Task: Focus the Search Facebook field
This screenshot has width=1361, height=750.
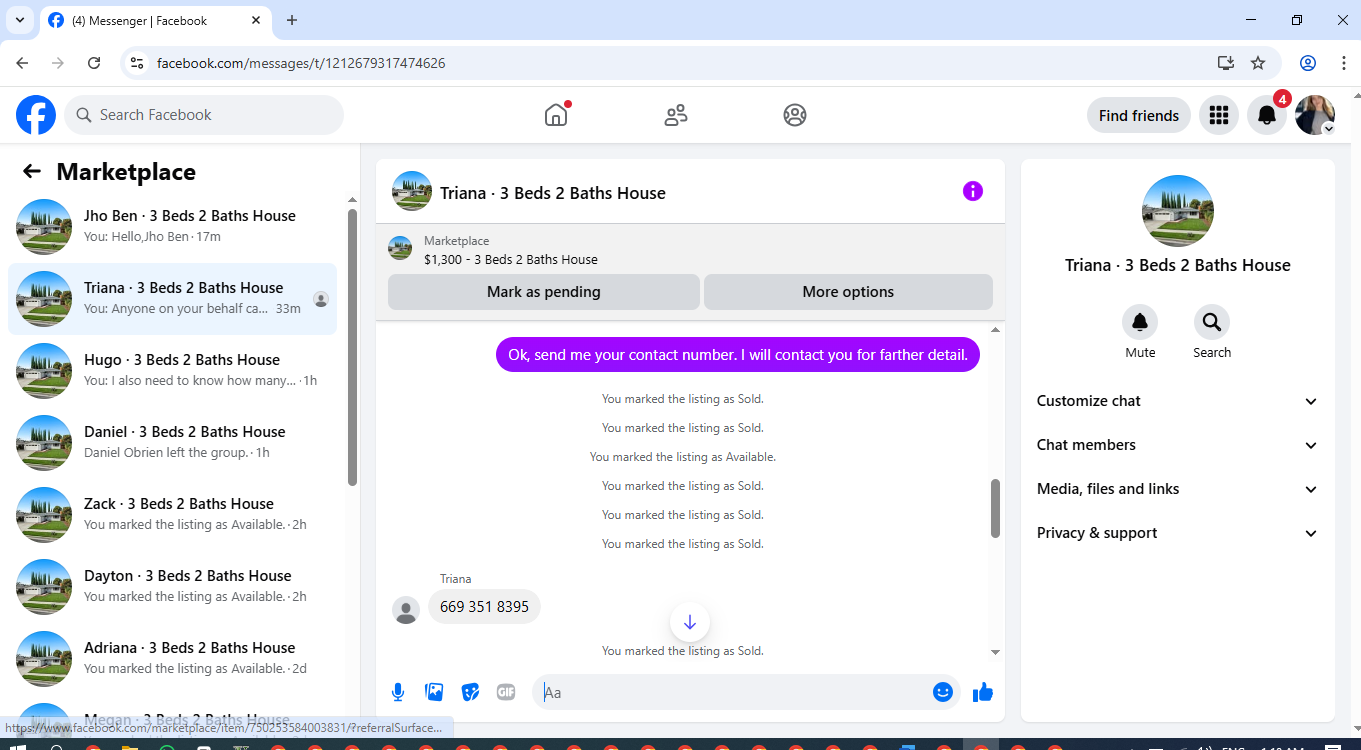Action: pyautogui.click(x=204, y=115)
